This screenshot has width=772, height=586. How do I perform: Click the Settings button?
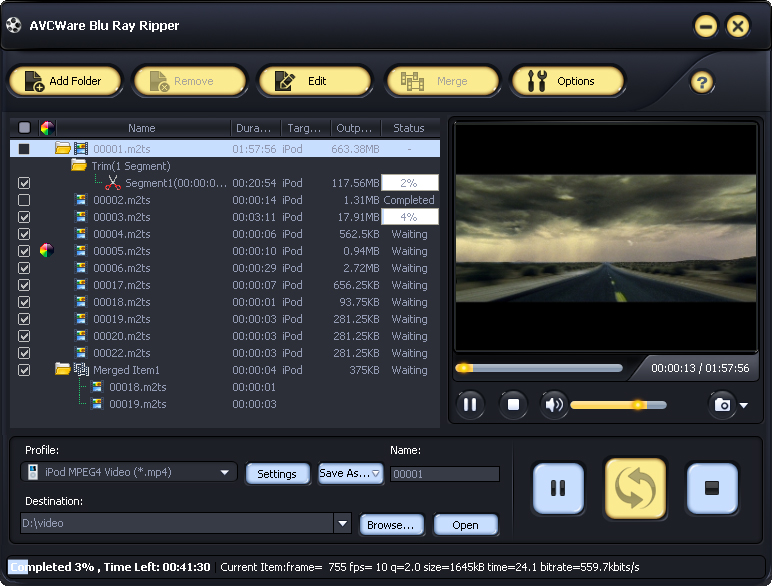pyautogui.click(x=277, y=474)
